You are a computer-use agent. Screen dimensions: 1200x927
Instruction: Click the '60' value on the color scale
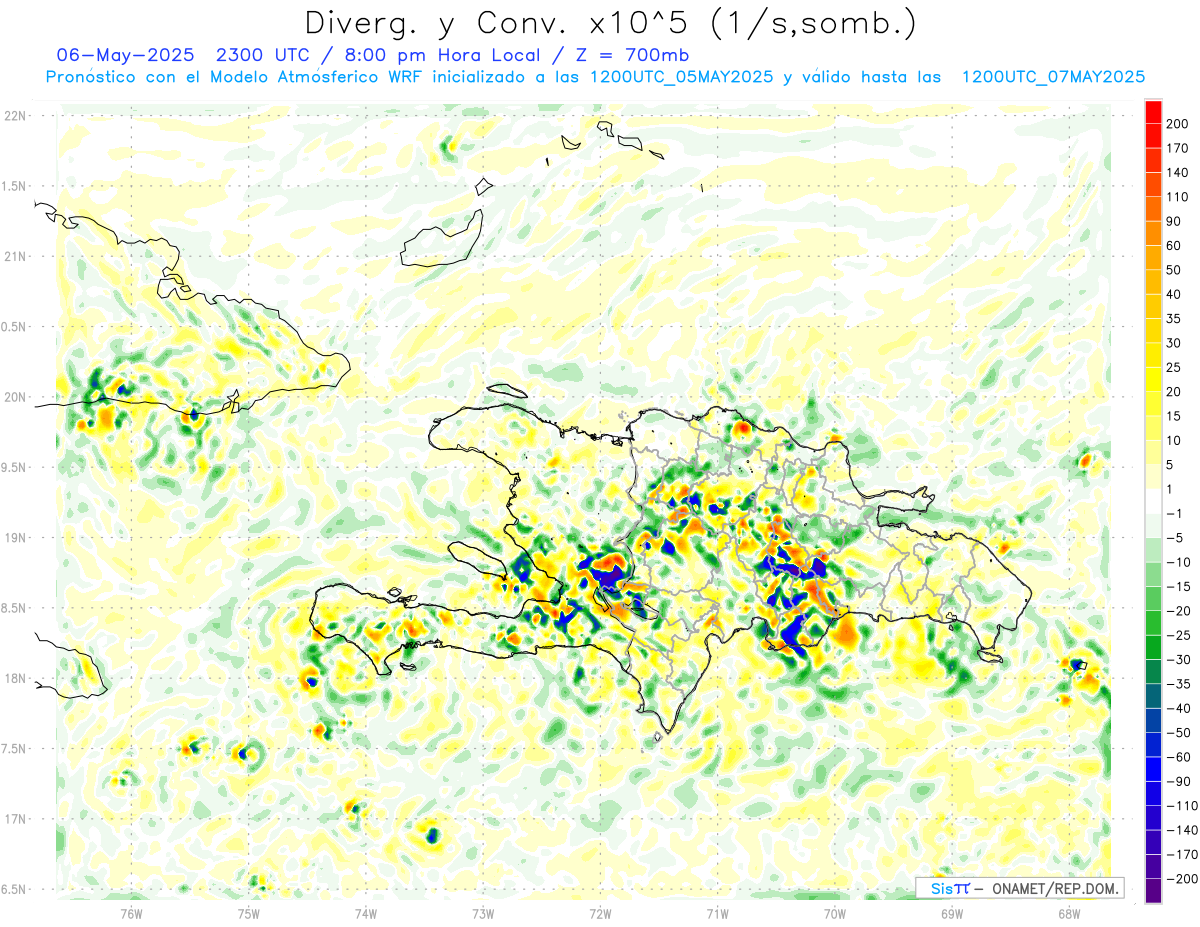pyautogui.click(x=1174, y=246)
